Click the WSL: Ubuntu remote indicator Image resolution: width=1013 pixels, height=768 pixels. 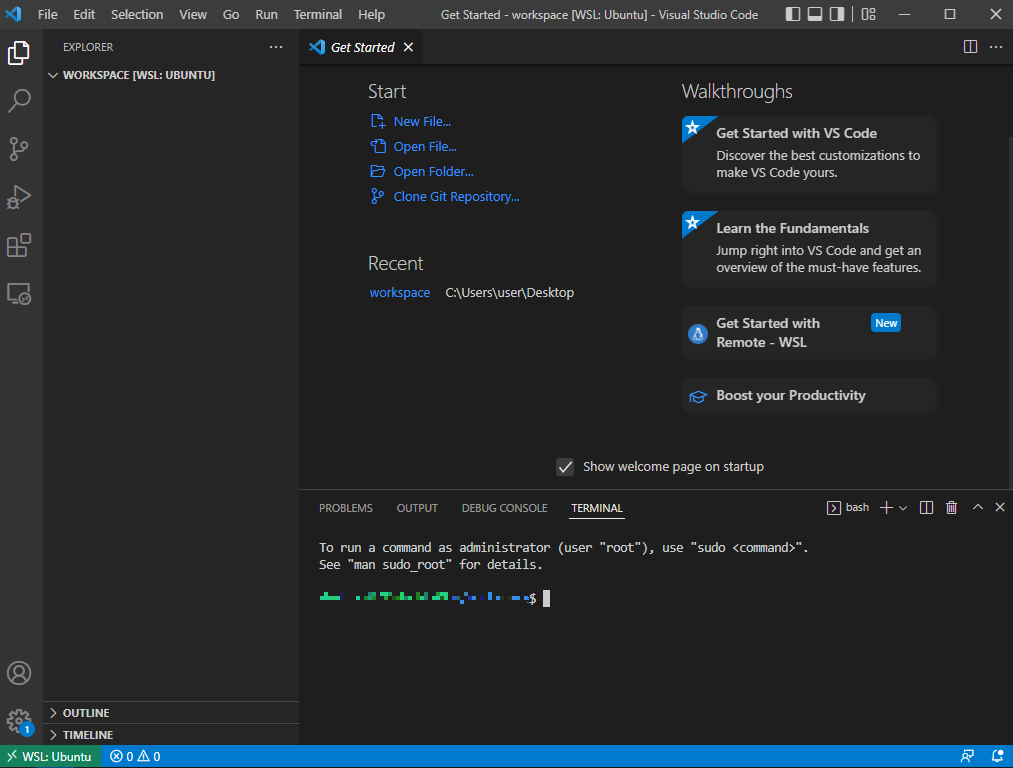50,756
